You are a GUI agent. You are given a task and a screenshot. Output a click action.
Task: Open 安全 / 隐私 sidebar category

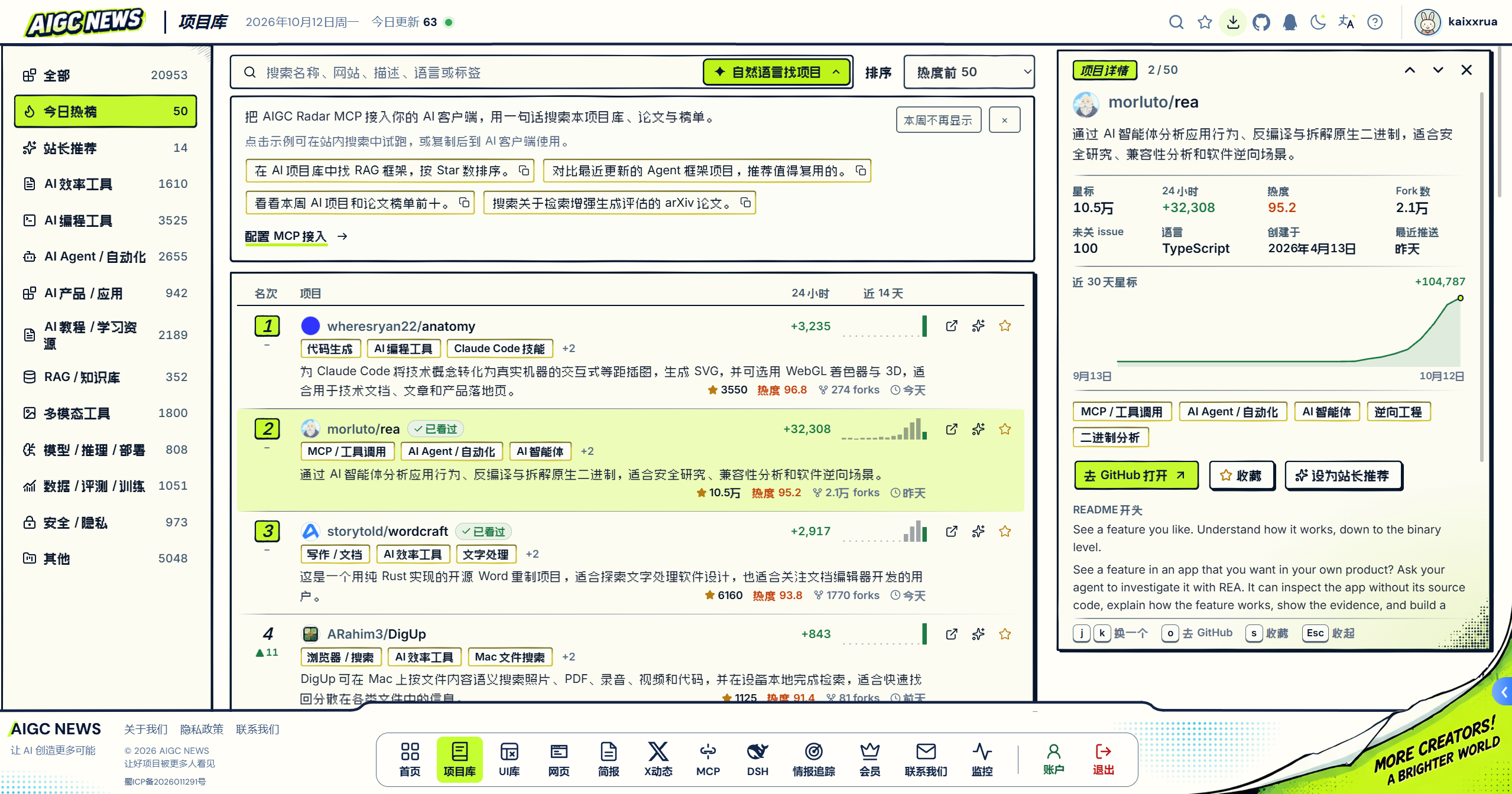point(105,522)
